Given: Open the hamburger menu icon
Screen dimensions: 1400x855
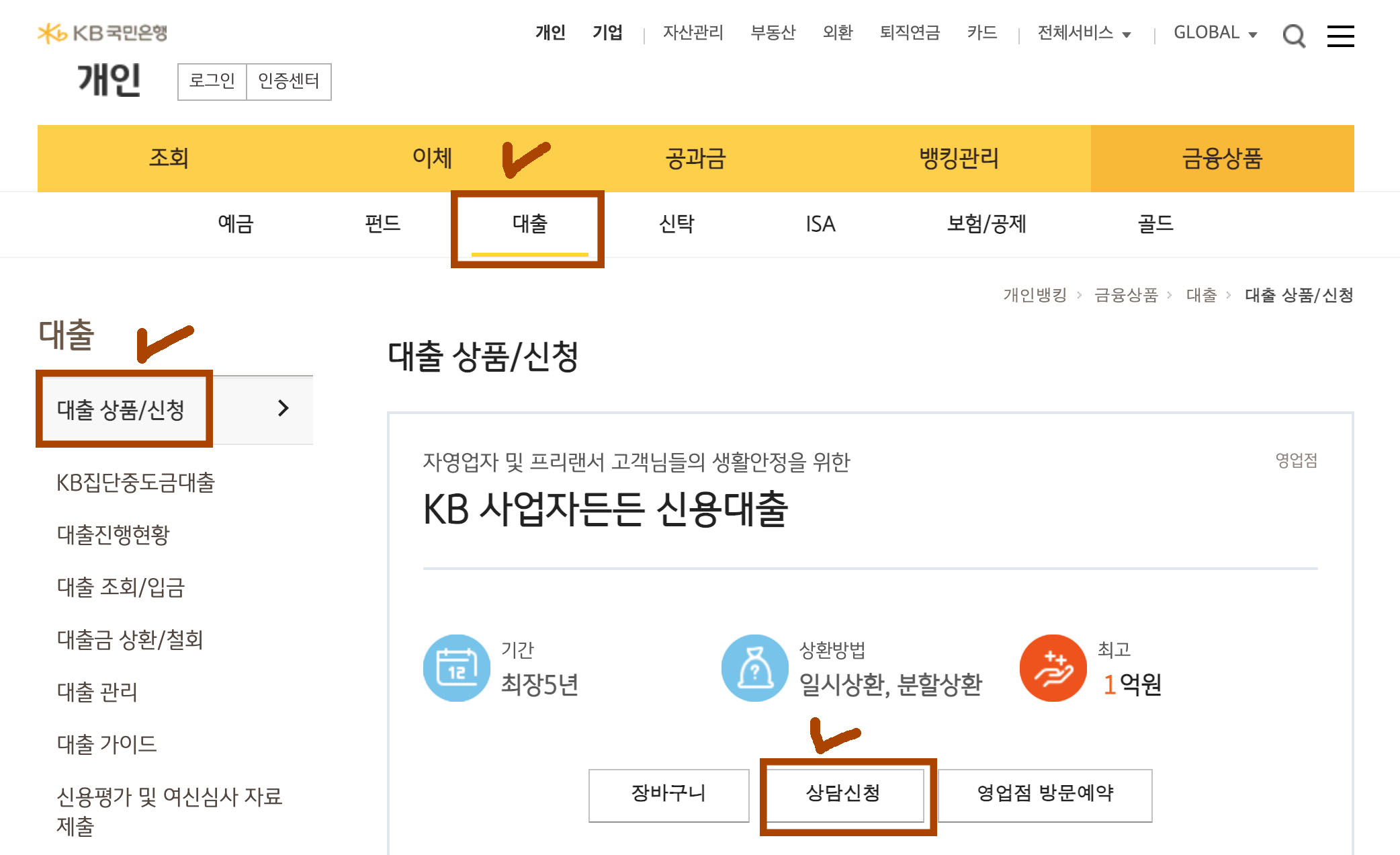Looking at the screenshot, I should [x=1340, y=36].
